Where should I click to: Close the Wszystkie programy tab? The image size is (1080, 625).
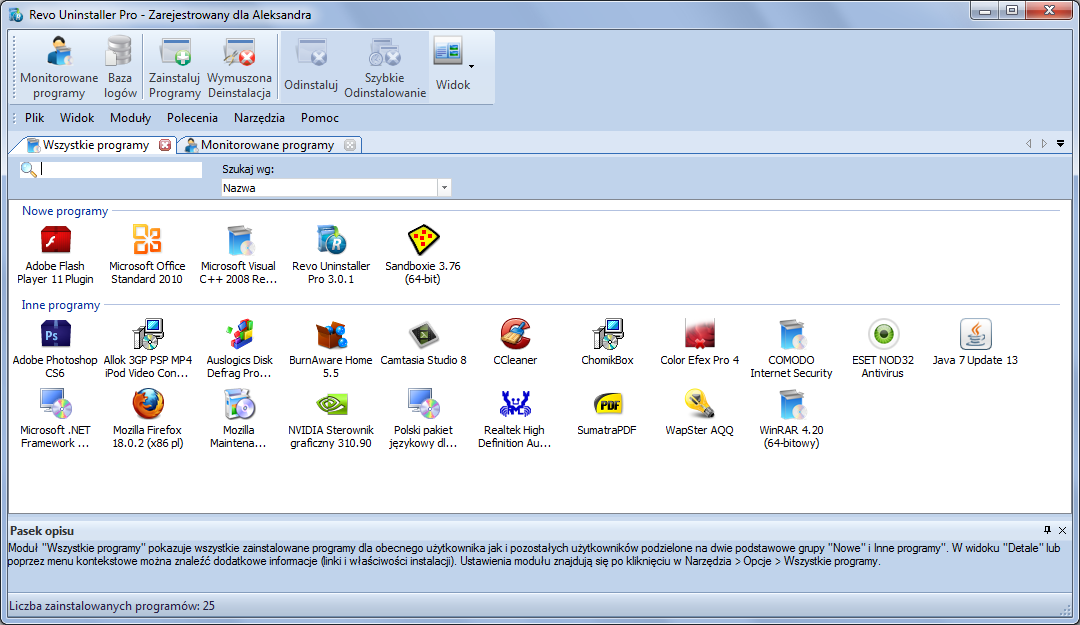[165, 145]
